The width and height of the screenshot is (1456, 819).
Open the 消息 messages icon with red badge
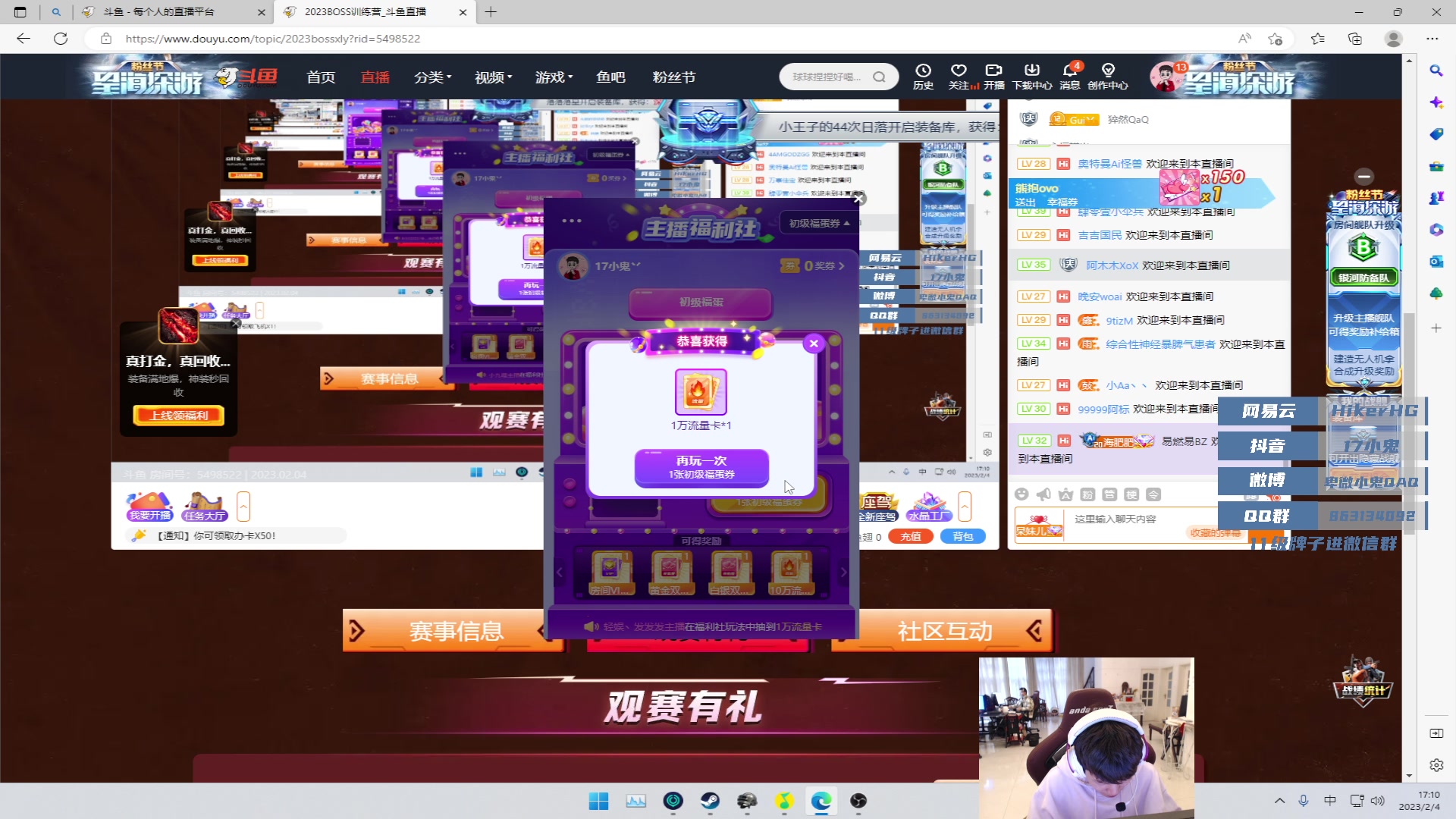tap(1068, 76)
